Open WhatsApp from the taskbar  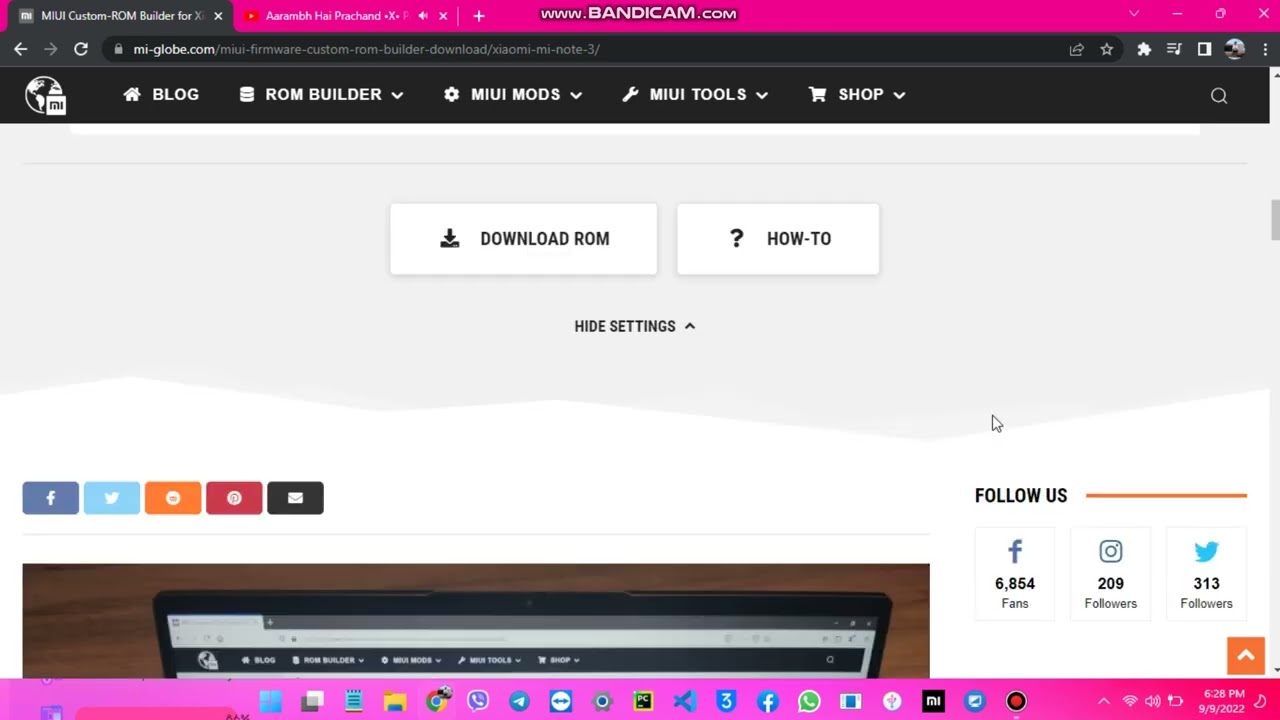tap(809, 702)
